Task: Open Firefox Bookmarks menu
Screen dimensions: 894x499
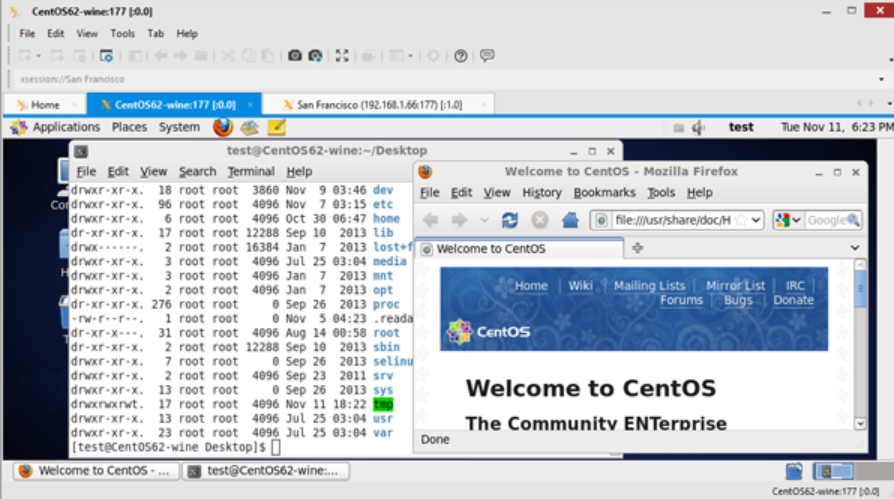Action: 604,193
